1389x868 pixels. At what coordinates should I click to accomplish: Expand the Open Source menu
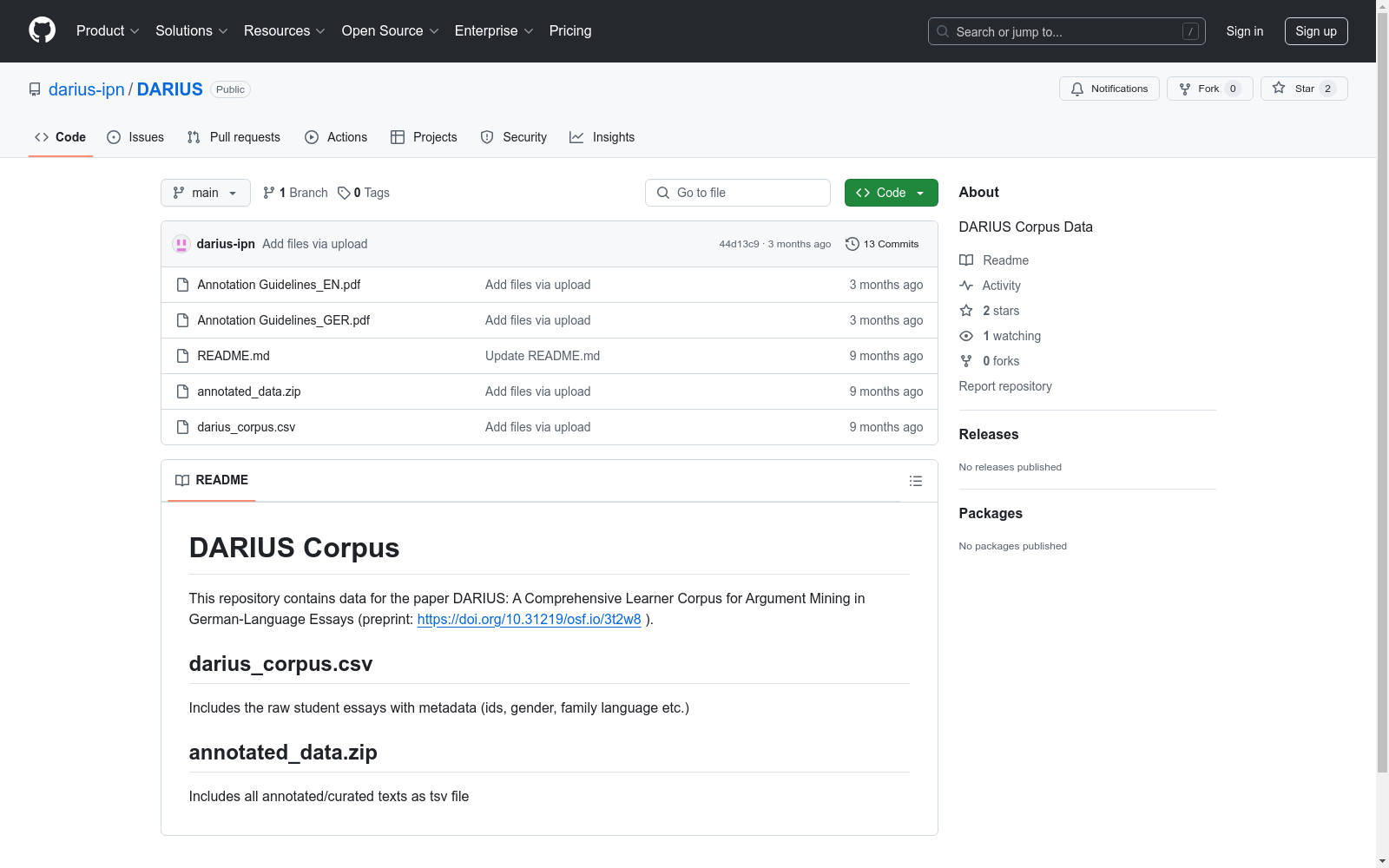click(391, 30)
